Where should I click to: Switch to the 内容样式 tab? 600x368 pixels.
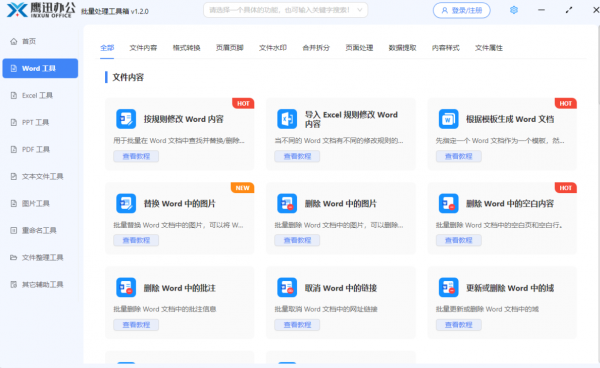[x=445, y=48]
